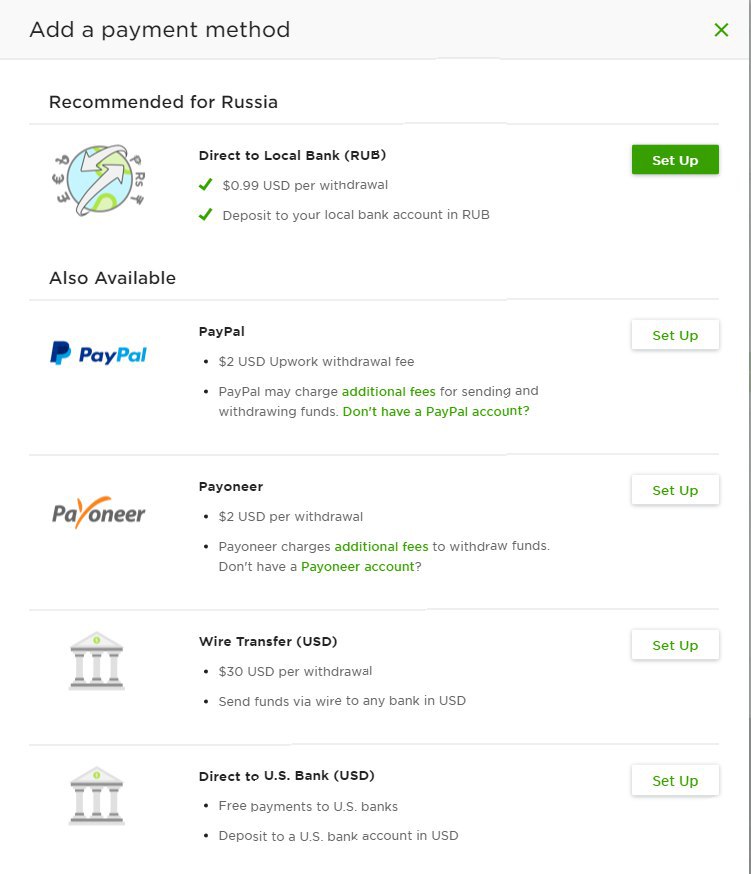Click the Direct to U.S. Bank building icon
Screen dimensions: 751x874
tap(96, 796)
